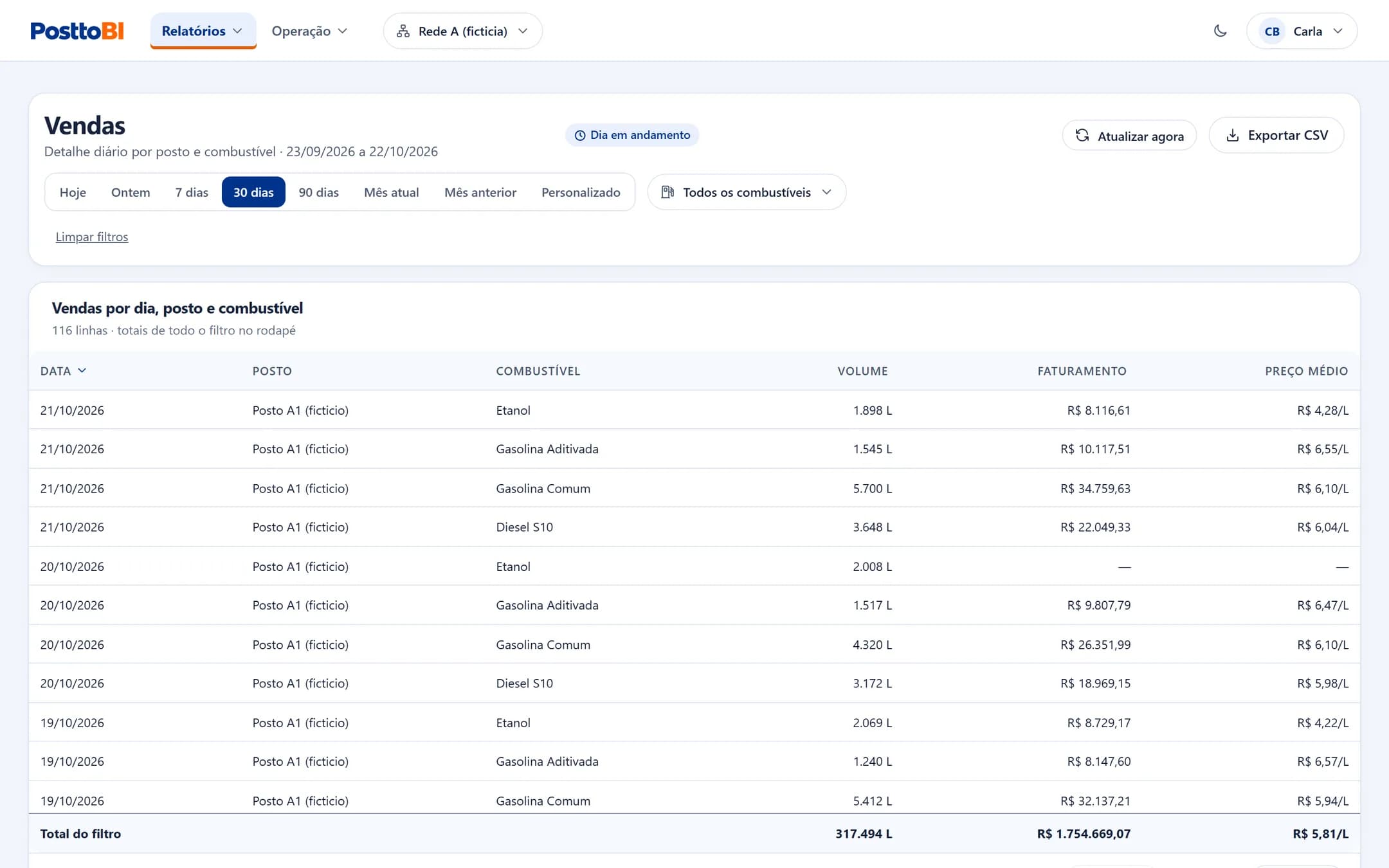Click the fuel pump filter icon

tap(667, 192)
